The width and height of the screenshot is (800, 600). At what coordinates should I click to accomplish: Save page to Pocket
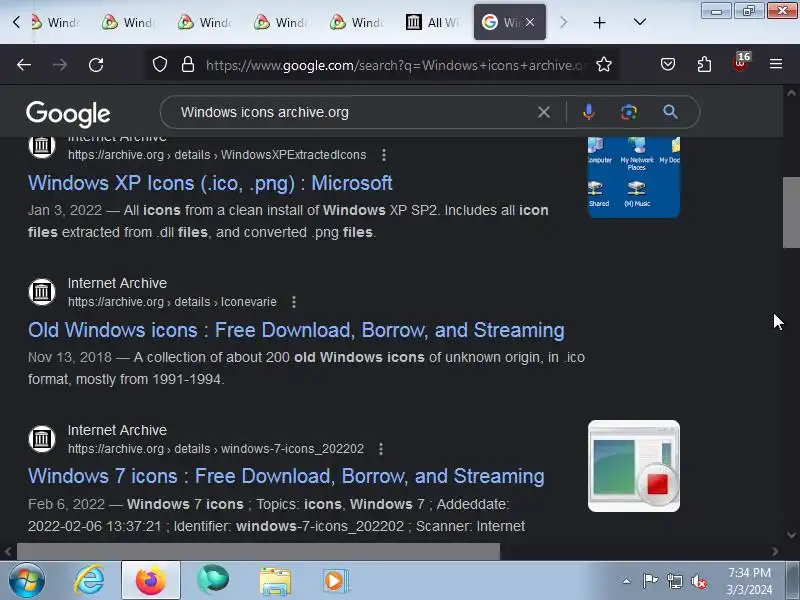(668, 64)
